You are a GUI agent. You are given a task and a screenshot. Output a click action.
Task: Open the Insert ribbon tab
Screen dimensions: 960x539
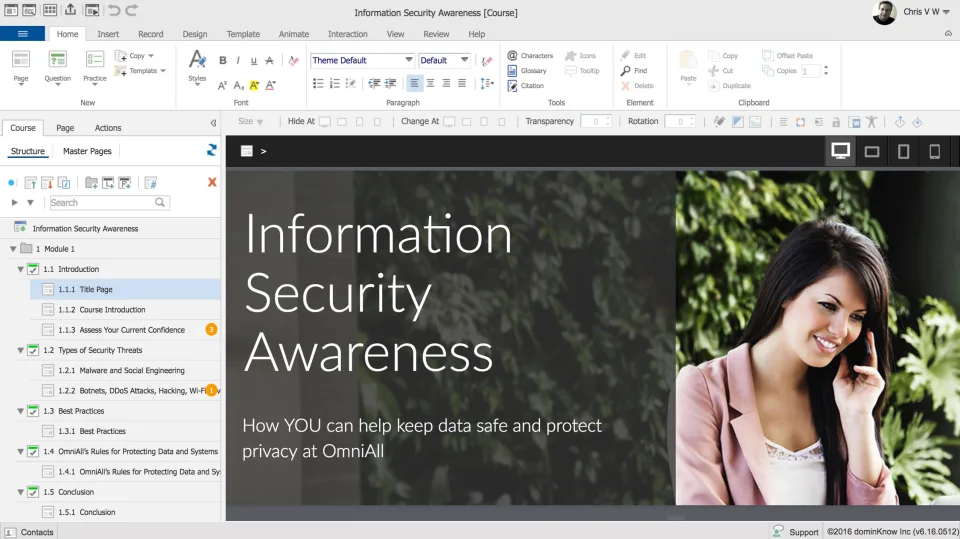pyautogui.click(x=108, y=34)
